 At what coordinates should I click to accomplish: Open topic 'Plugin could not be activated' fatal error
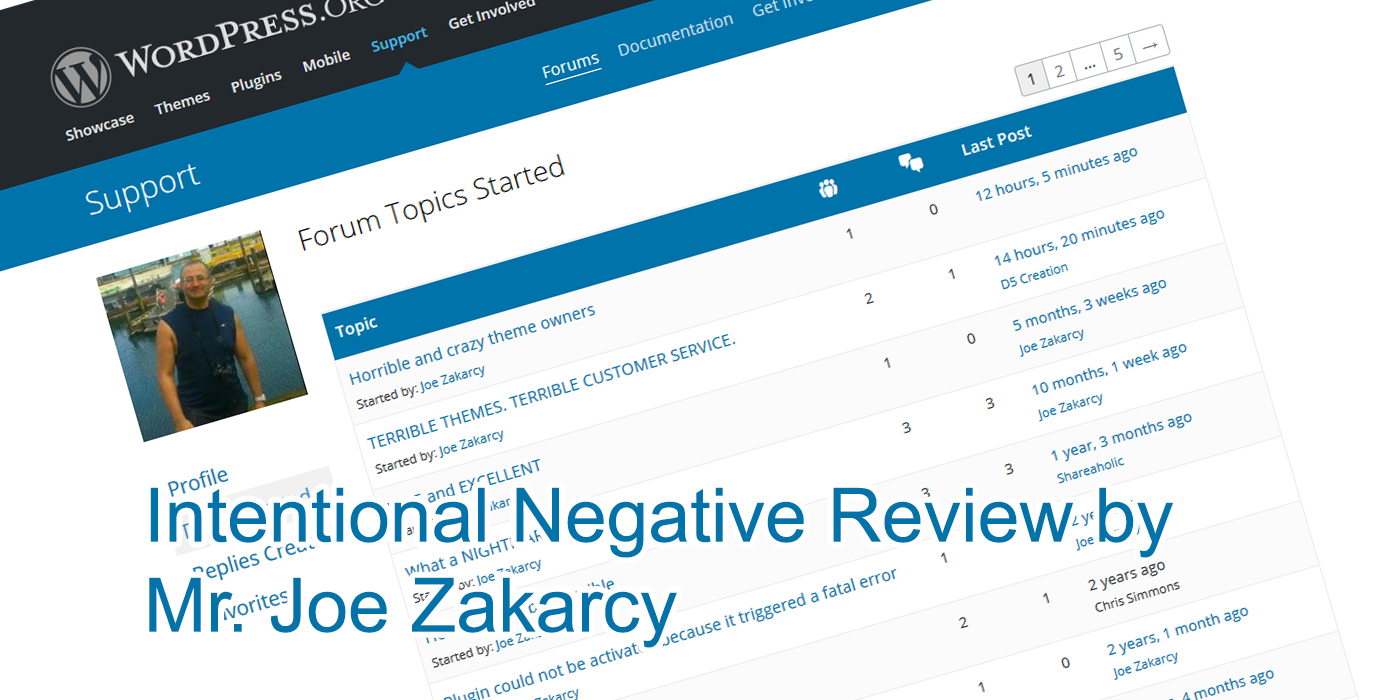(x=670, y=637)
